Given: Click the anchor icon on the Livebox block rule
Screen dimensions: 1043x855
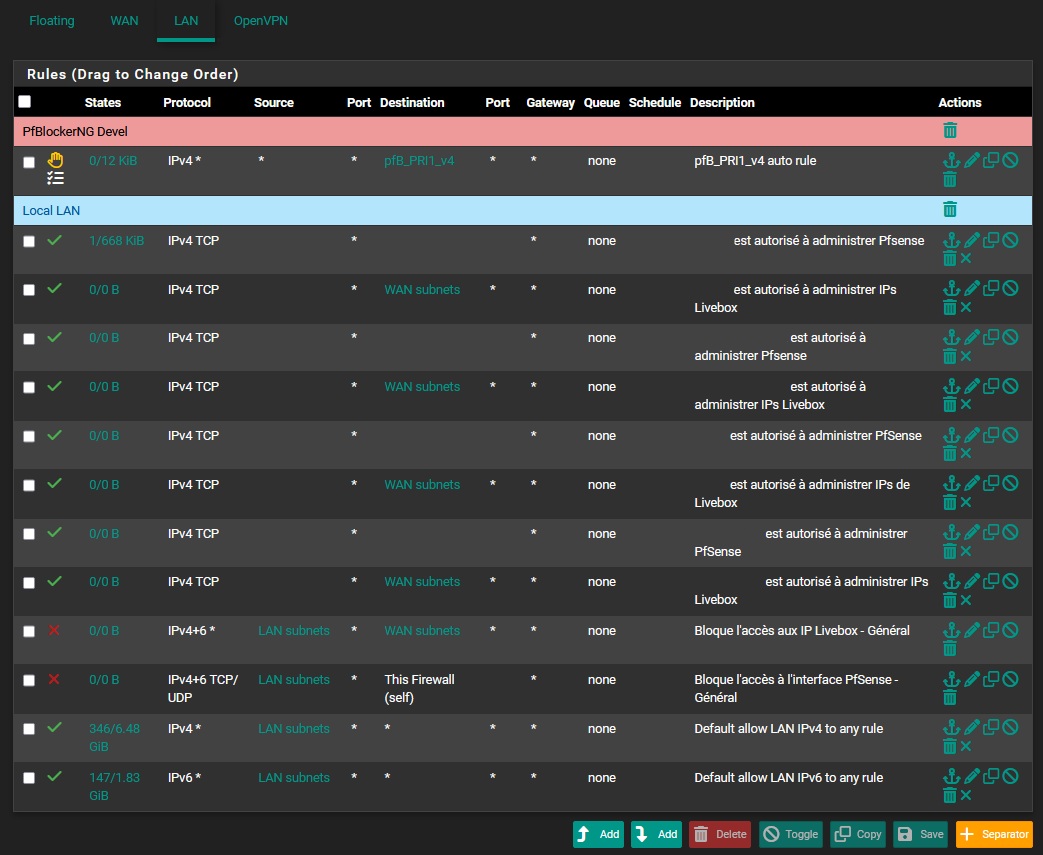Looking at the screenshot, I should 951,630.
